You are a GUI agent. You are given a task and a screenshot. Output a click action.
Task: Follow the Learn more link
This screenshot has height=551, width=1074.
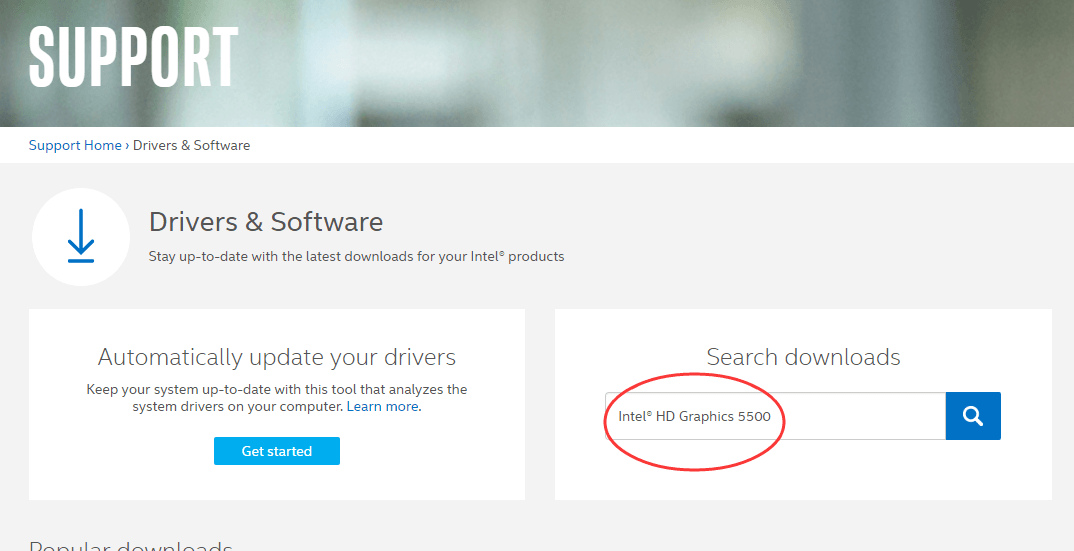(382, 407)
